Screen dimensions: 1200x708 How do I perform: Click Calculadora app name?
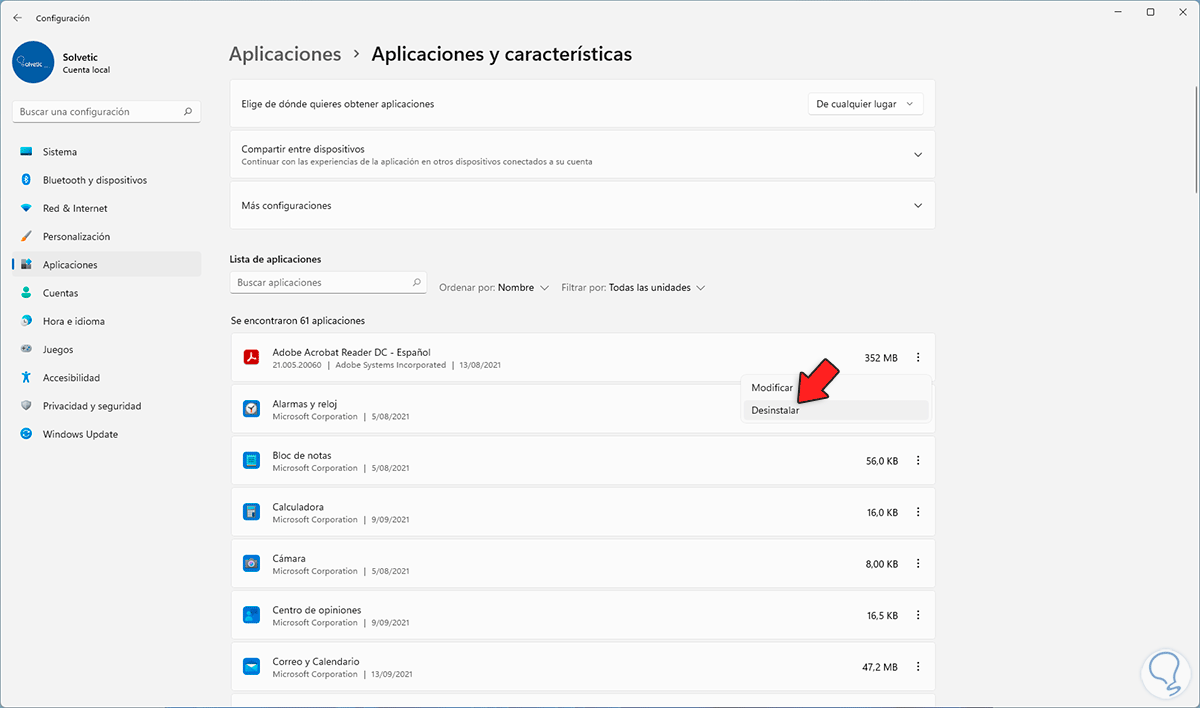pos(298,507)
